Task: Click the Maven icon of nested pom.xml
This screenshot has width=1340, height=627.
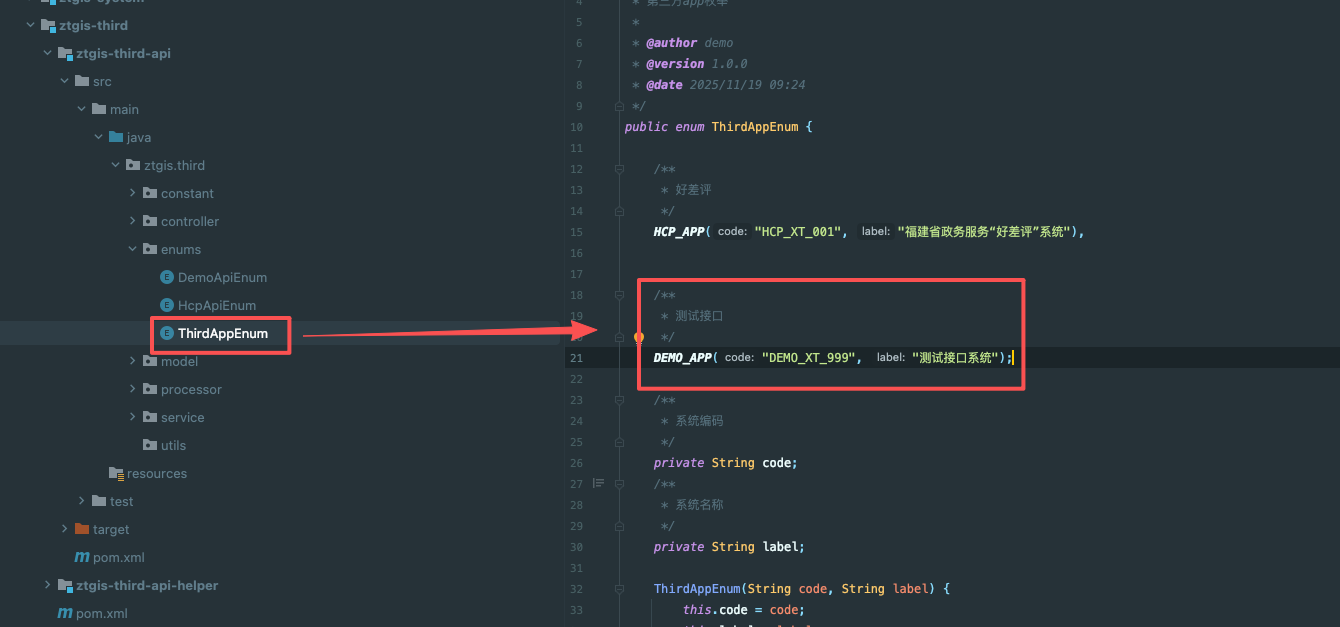Action: pyautogui.click(x=82, y=557)
